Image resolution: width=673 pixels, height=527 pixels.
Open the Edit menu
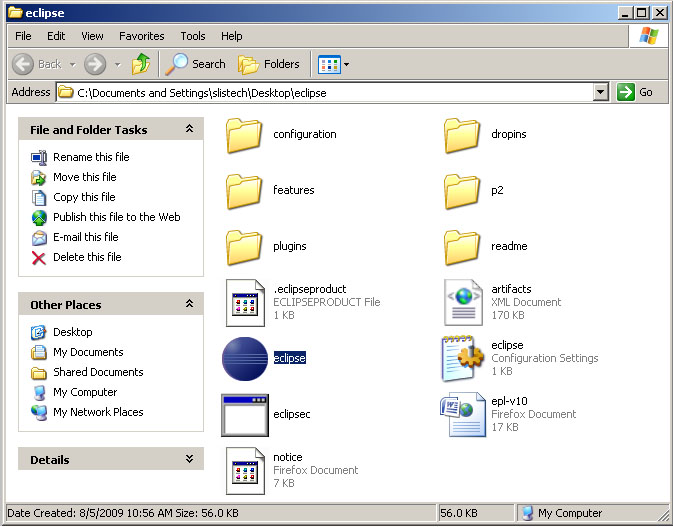(x=56, y=36)
